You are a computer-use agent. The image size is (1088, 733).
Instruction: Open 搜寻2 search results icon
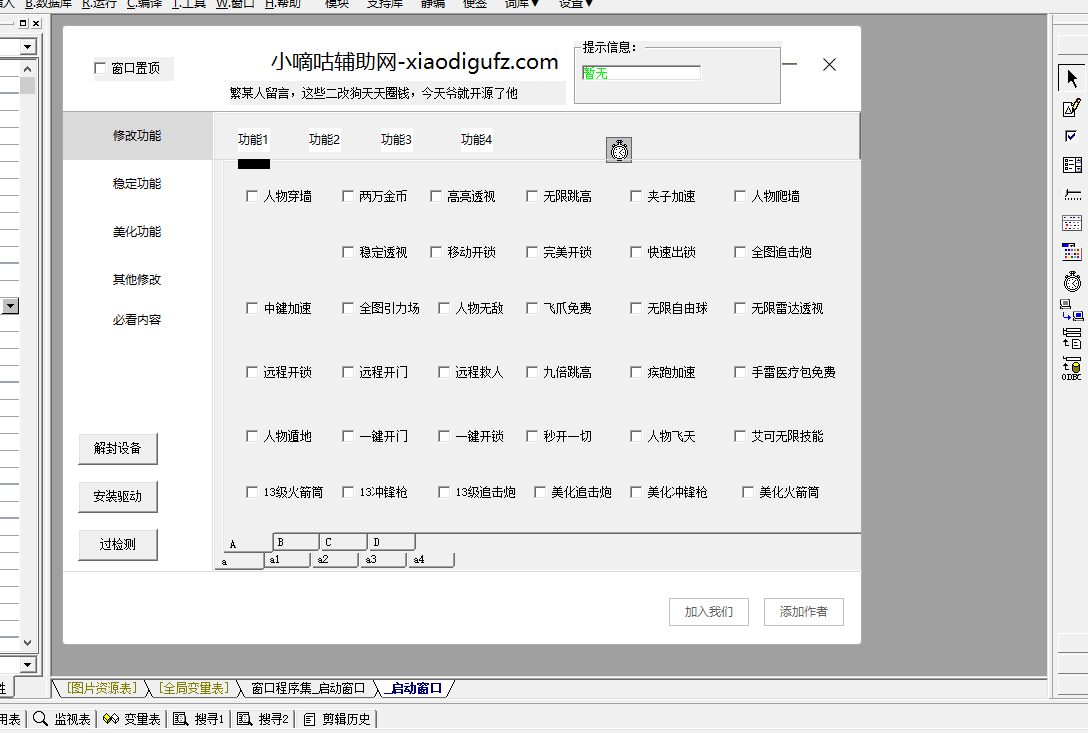click(x=244, y=718)
